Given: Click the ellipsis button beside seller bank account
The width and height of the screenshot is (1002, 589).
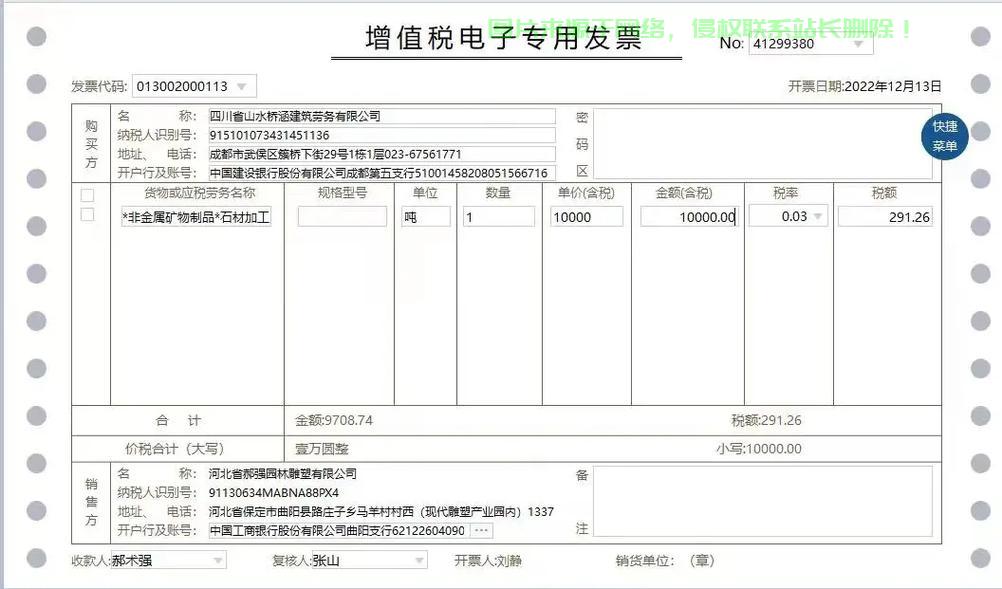Looking at the screenshot, I should (x=481, y=530).
